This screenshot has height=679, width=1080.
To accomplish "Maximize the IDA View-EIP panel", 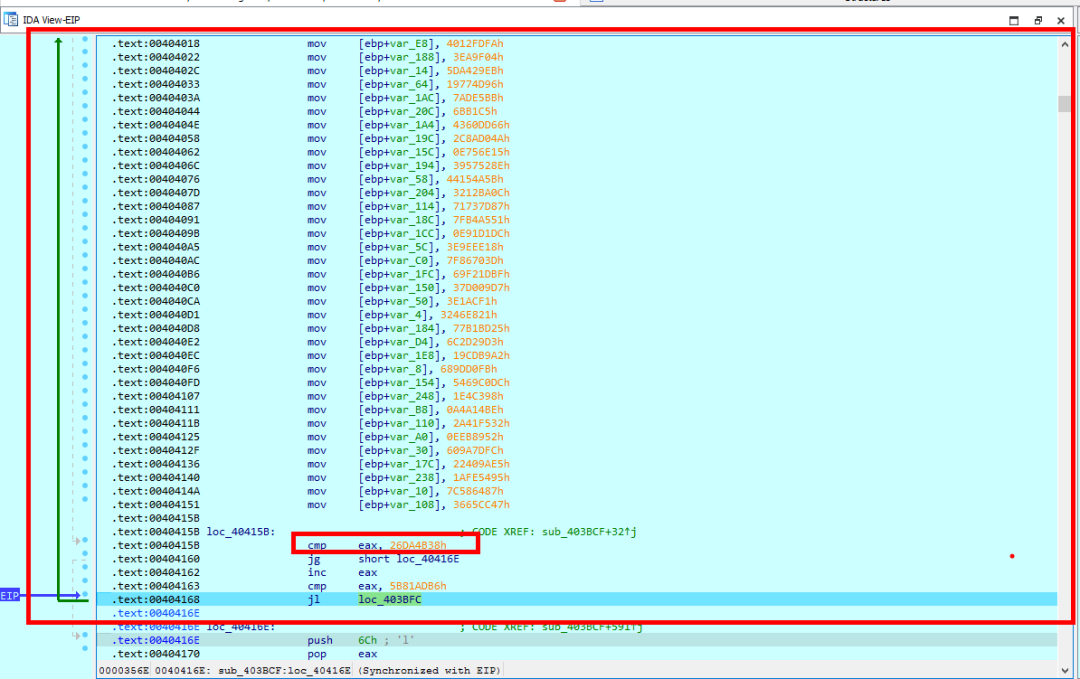I will [1014, 21].
